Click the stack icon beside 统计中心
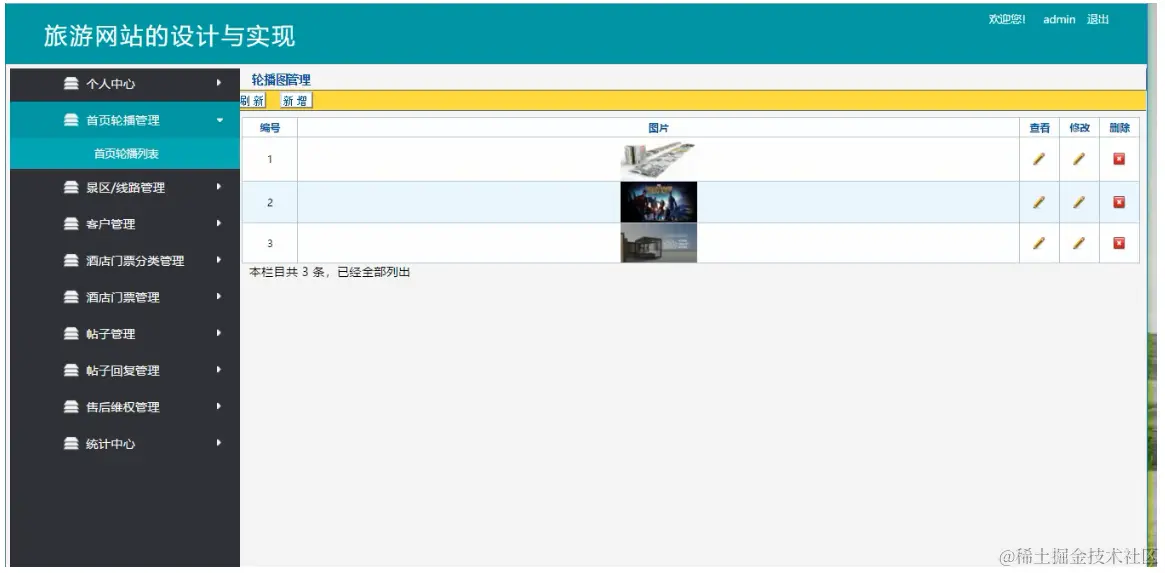1165x573 pixels. pyautogui.click(x=71, y=444)
